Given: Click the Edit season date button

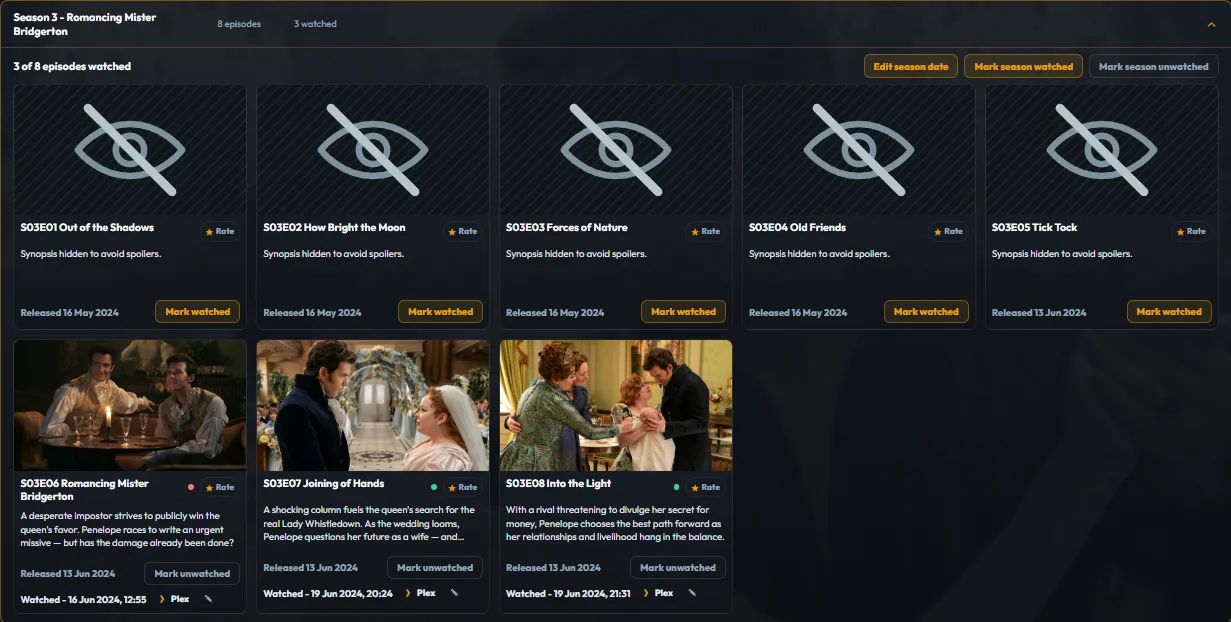Looking at the screenshot, I should click(x=911, y=67).
